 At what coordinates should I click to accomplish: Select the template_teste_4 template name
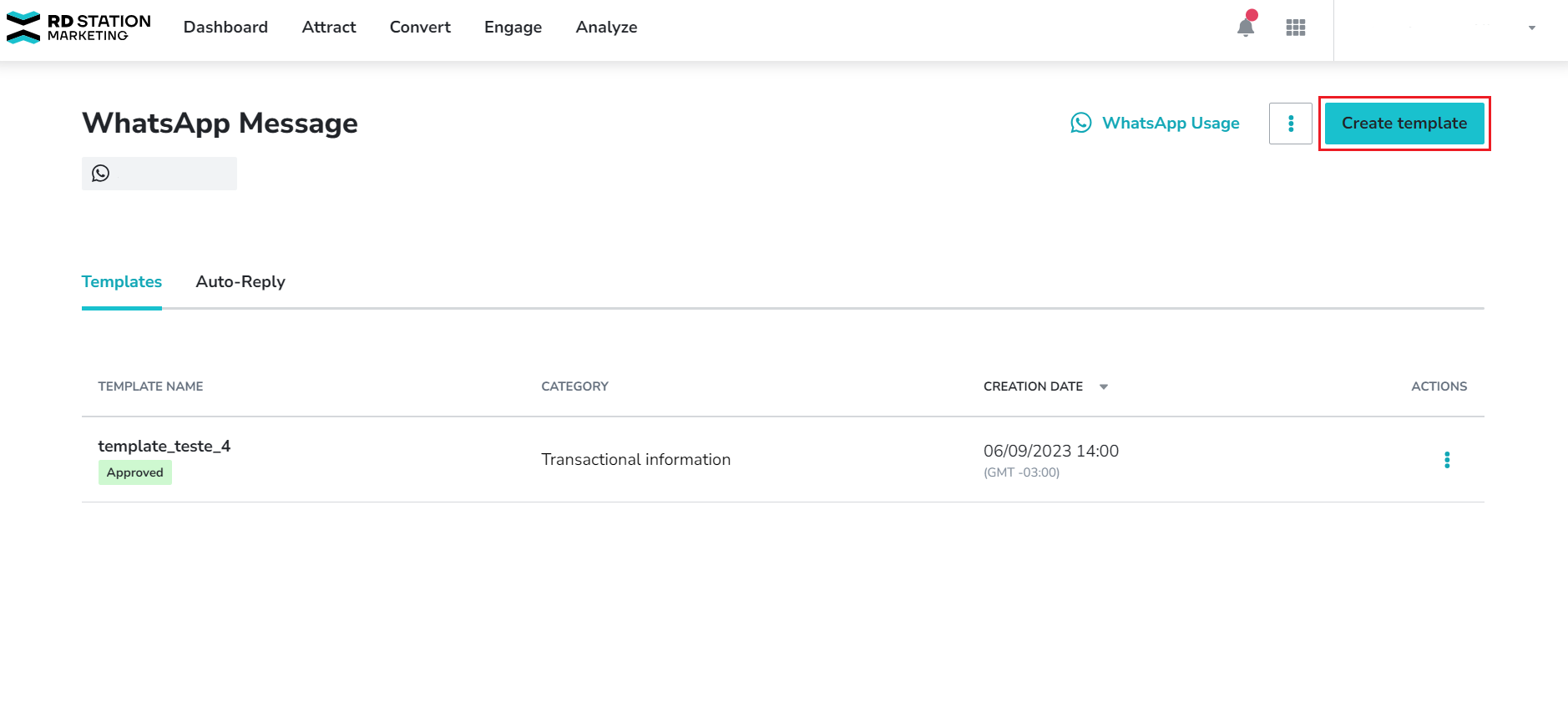164,447
